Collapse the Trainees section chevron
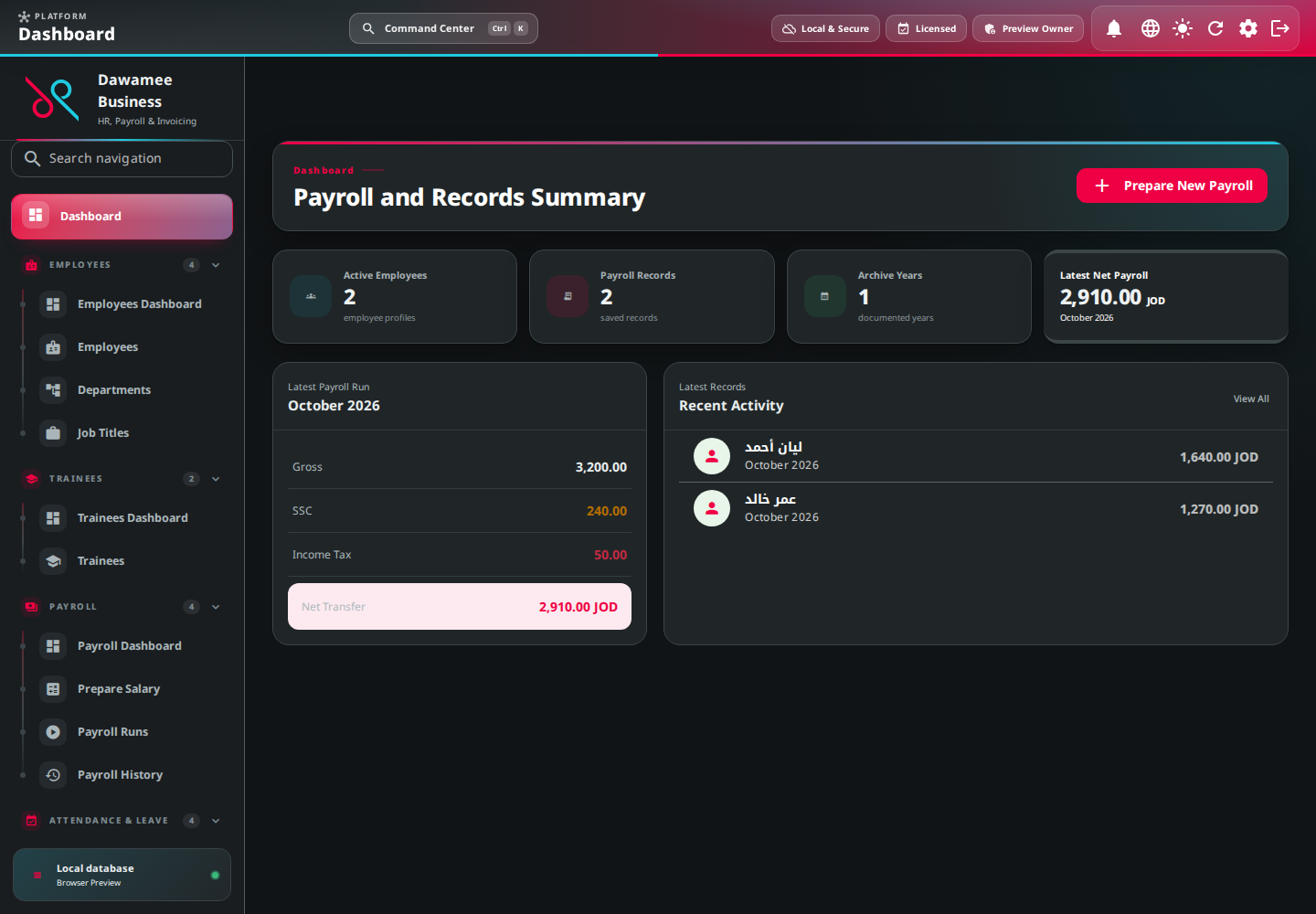The width and height of the screenshot is (1316, 914). (x=216, y=479)
